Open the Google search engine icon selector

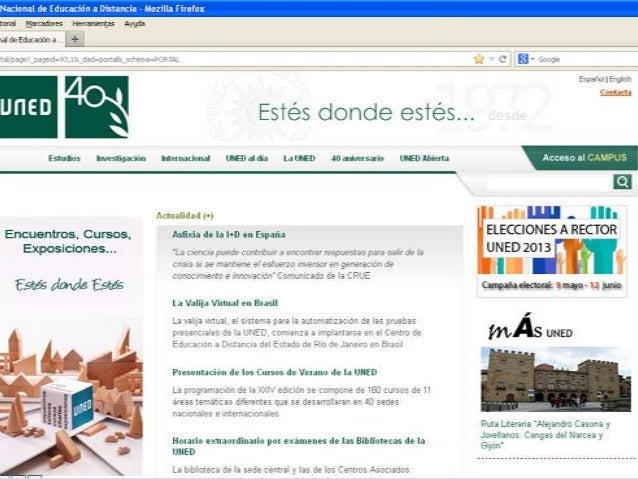(526, 59)
